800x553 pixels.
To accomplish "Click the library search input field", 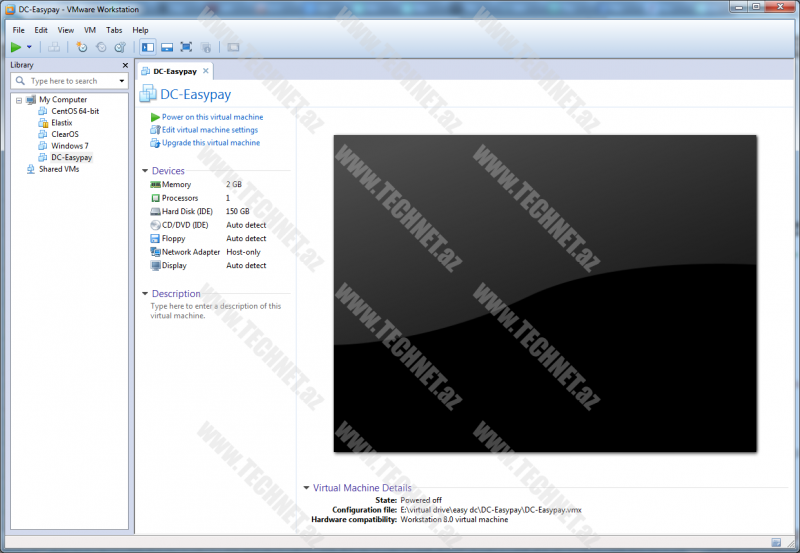I will click(68, 81).
